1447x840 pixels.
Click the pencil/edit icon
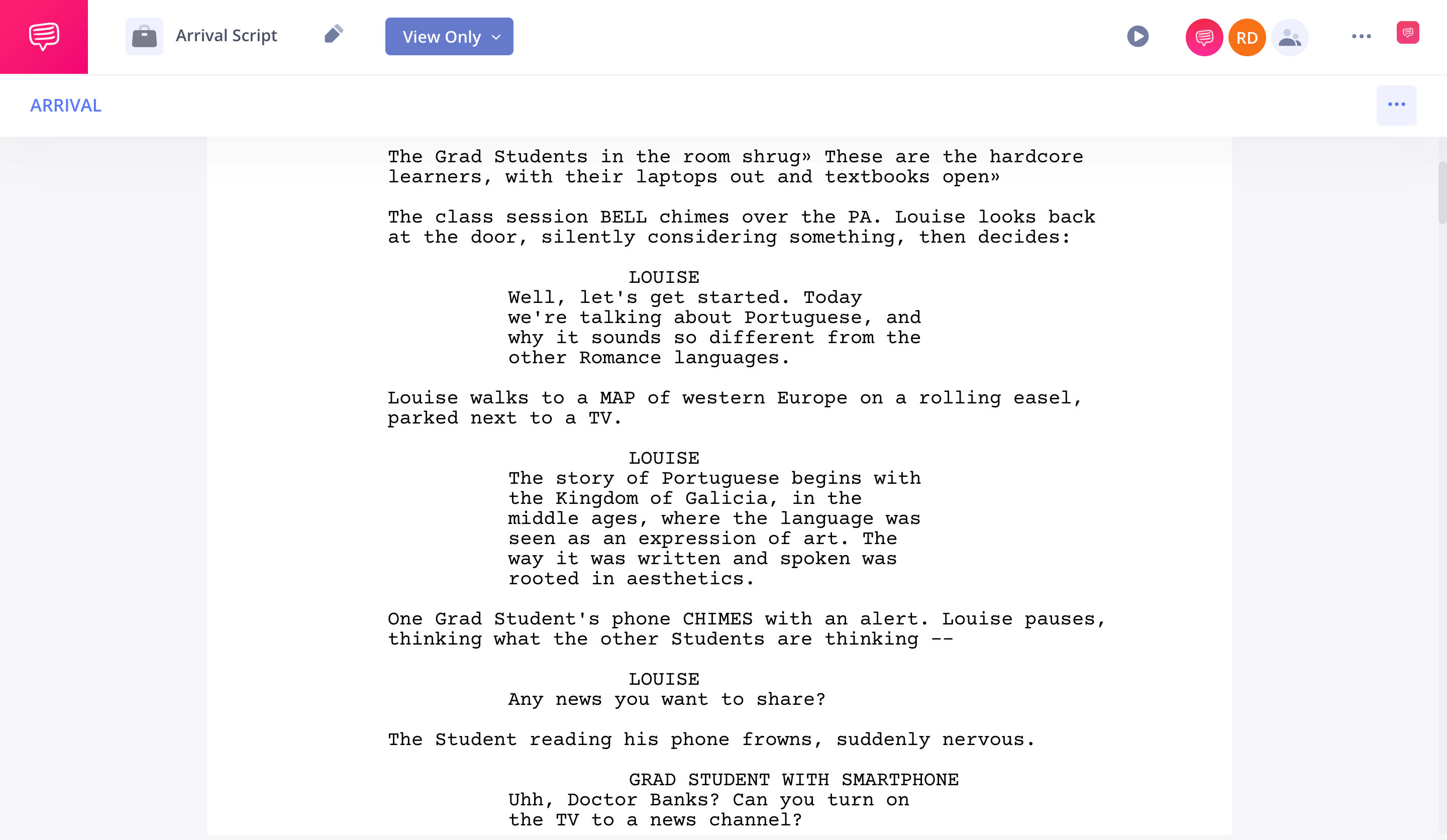pyautogui.click(x=333, y=36)
